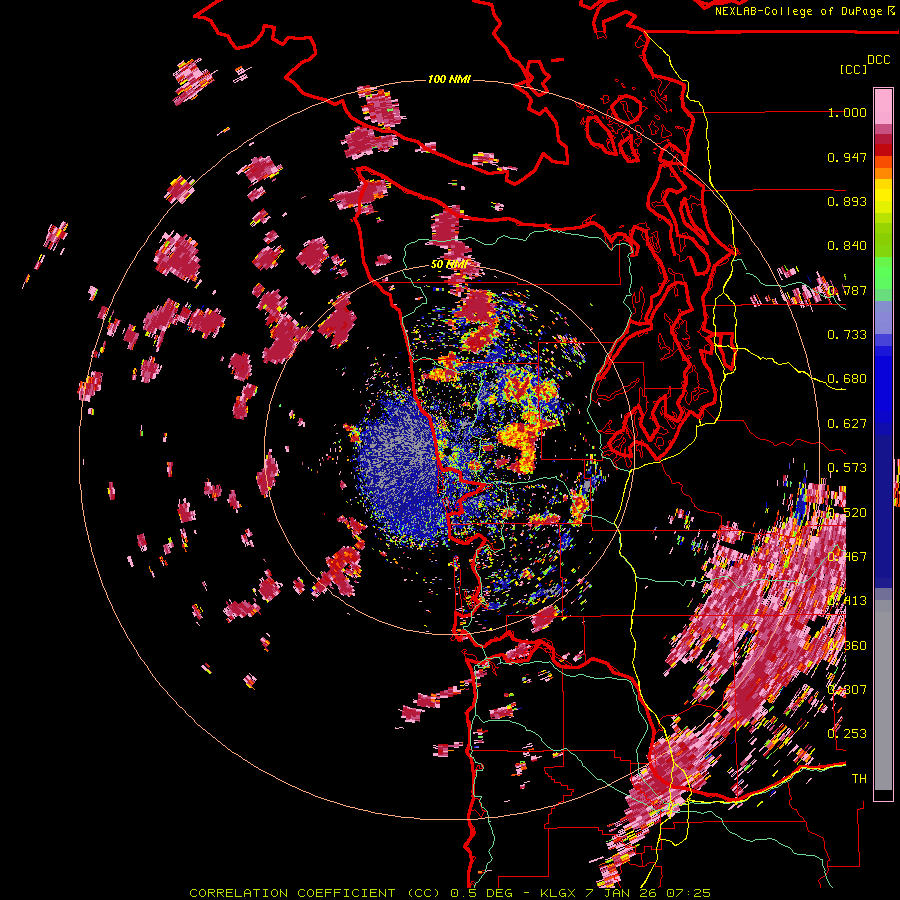Screen dimensions: 900x900
Task: Pick the dark red segment of color bar
Action: tap(883, 150)
